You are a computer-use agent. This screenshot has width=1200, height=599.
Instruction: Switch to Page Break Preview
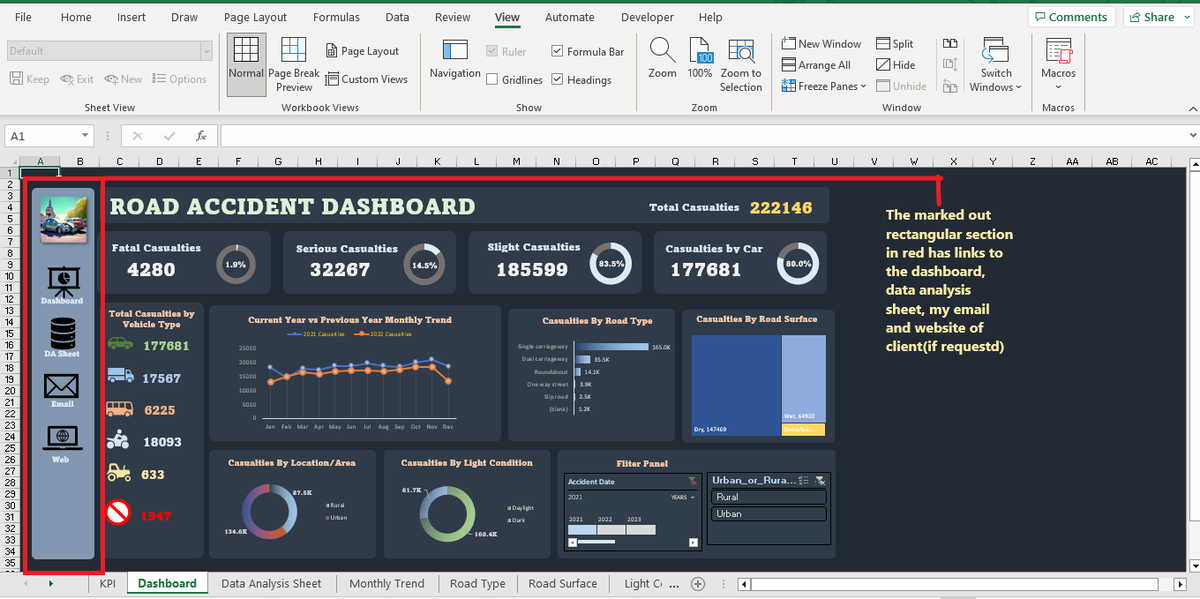click(293, 63)
